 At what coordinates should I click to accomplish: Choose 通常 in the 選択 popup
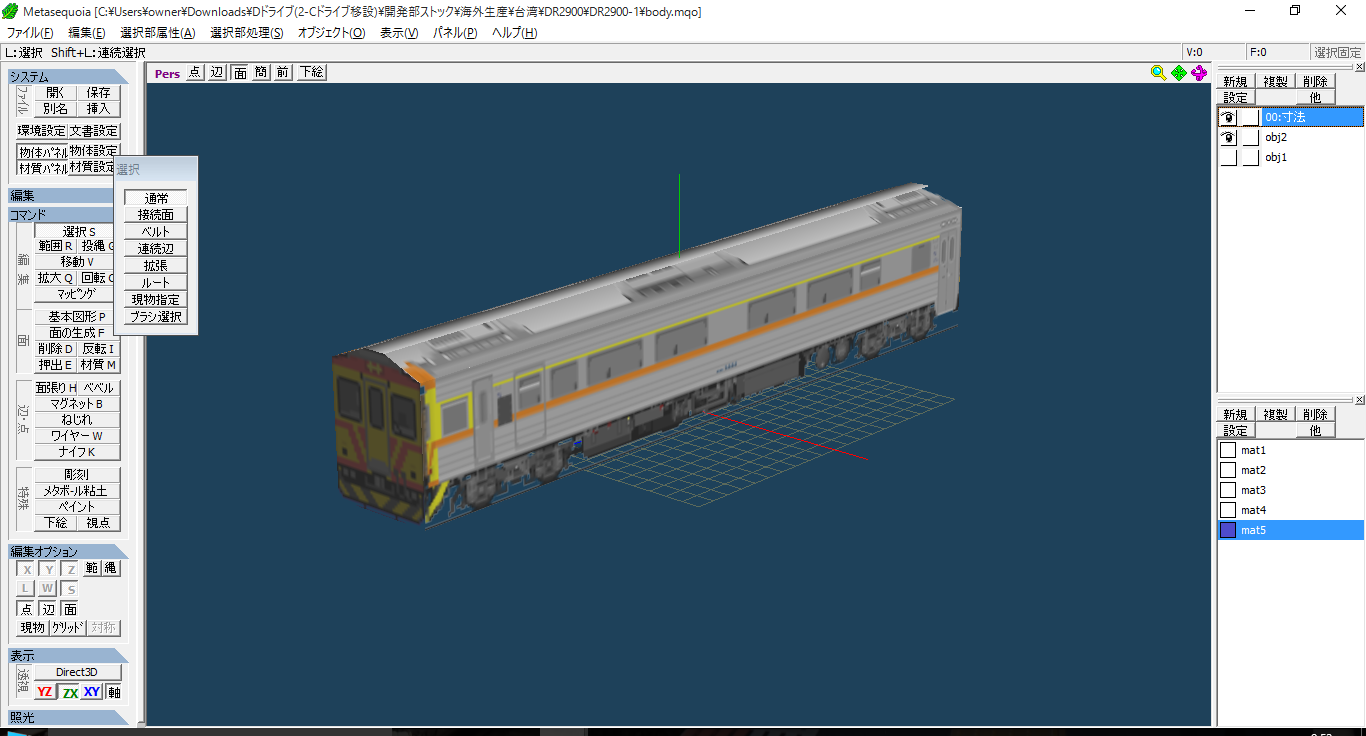click(156, 198)
